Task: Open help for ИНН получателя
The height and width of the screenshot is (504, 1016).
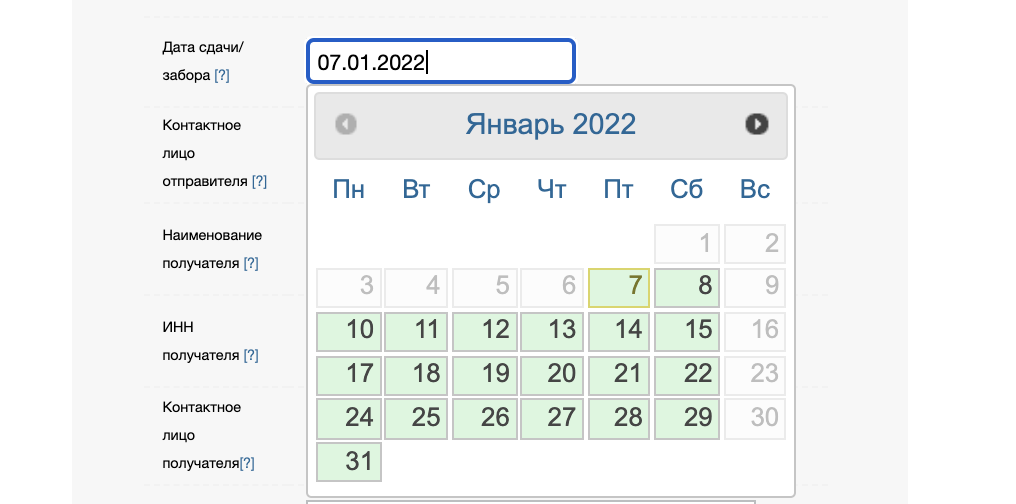Action: 251,355
